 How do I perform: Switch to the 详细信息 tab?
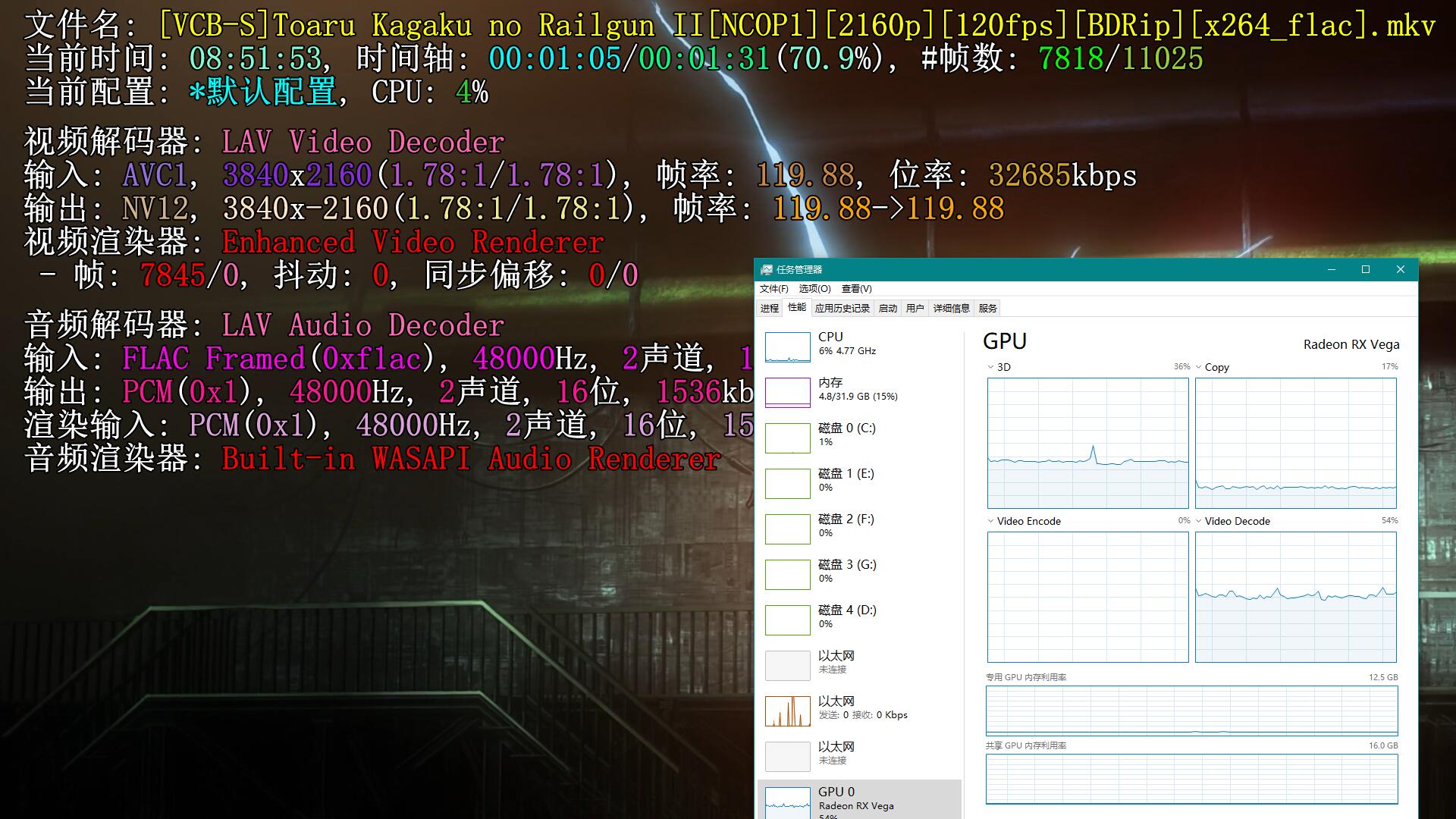[x=952, y=308]
